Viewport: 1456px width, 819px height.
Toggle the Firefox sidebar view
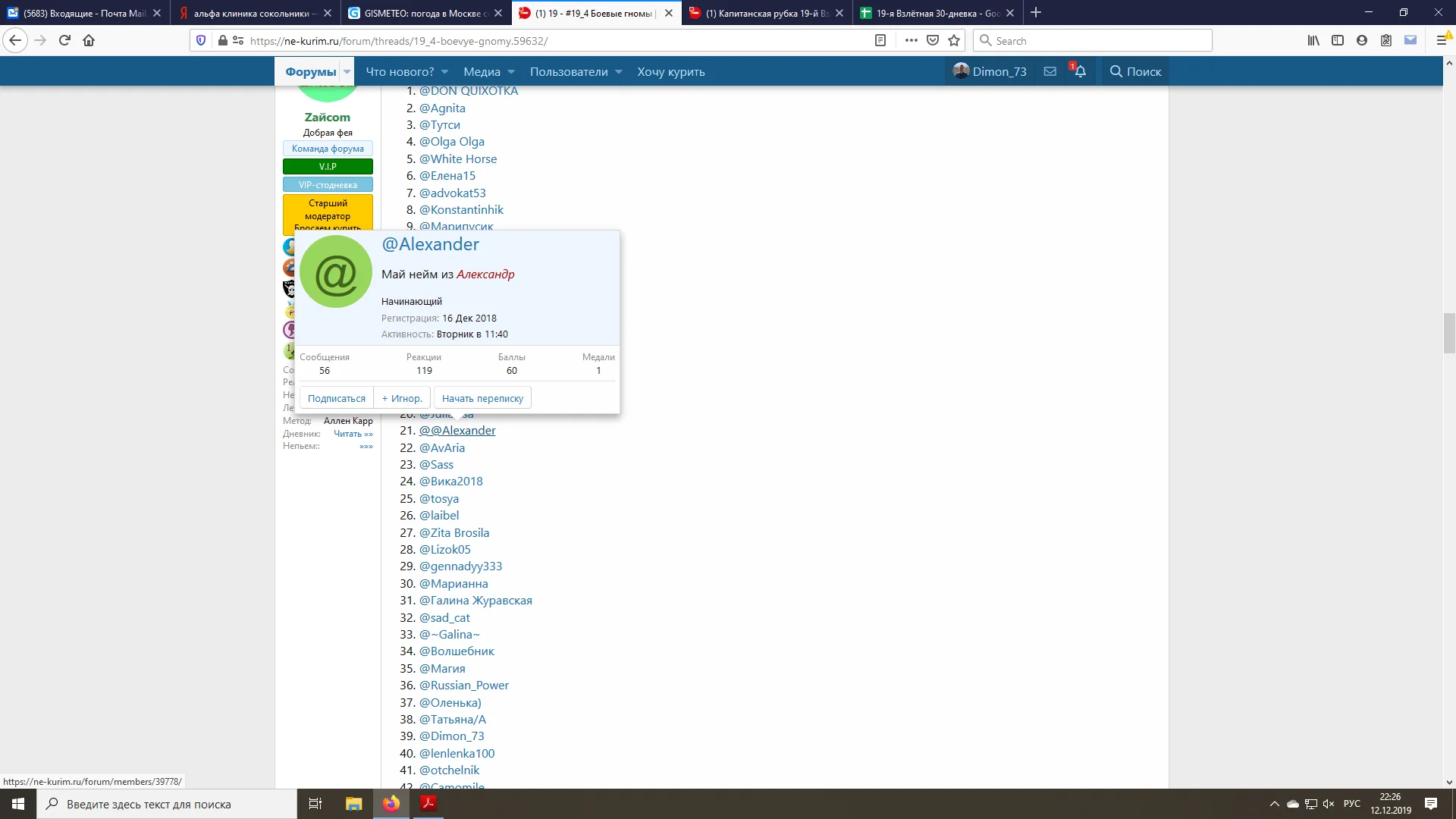coord(1338,40)
